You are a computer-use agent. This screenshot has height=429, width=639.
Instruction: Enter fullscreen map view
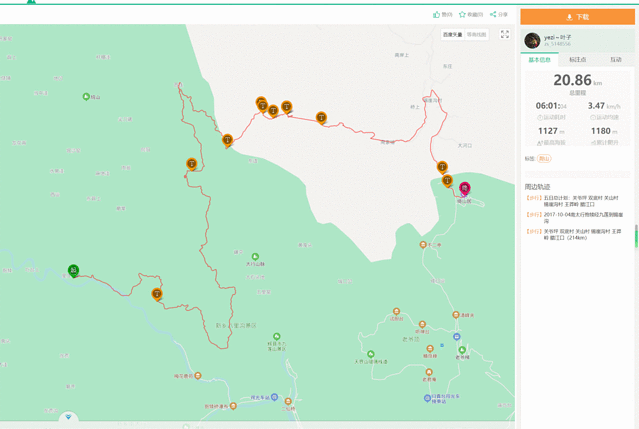point(504,35)
